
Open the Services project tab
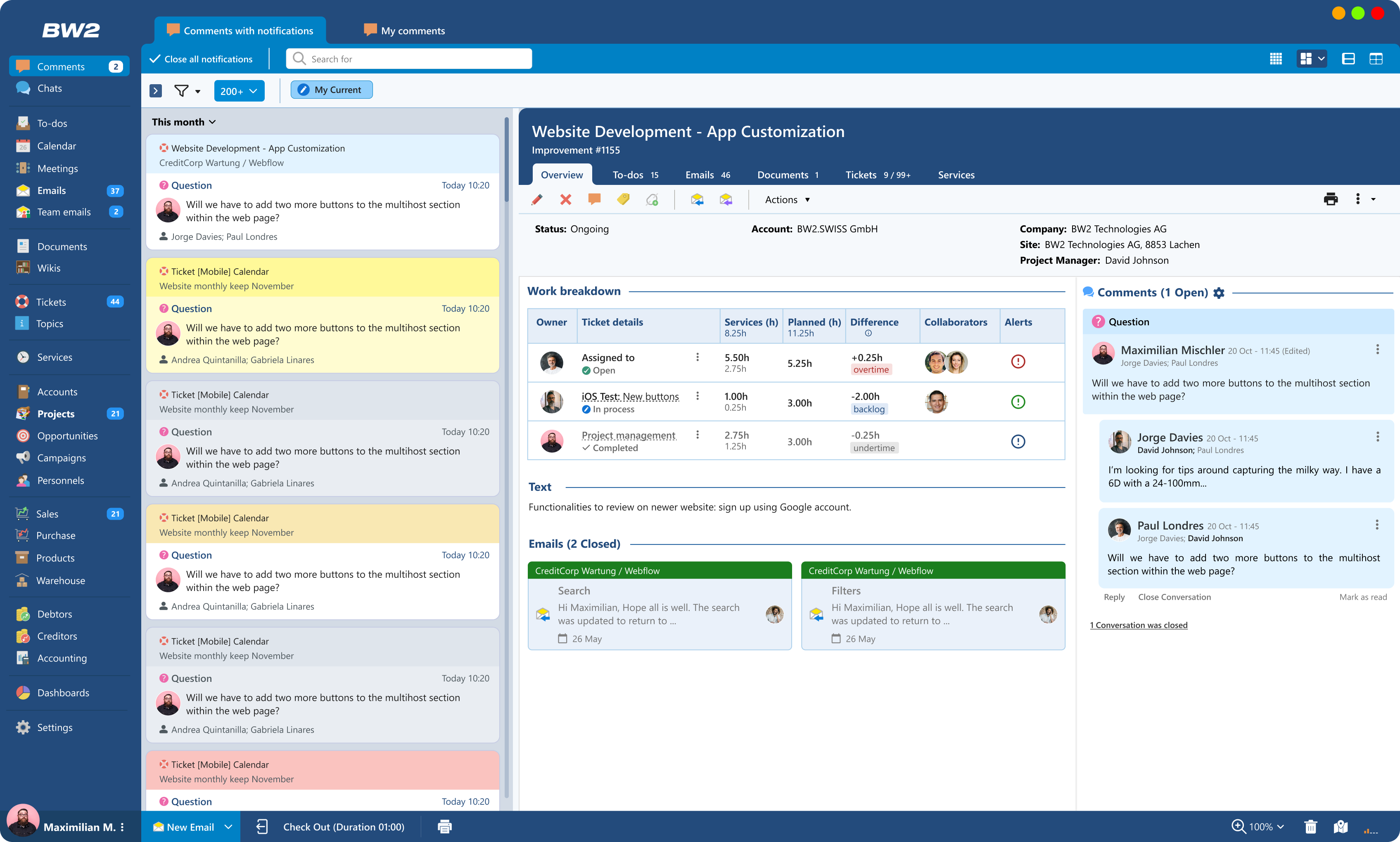pos(956,175)
